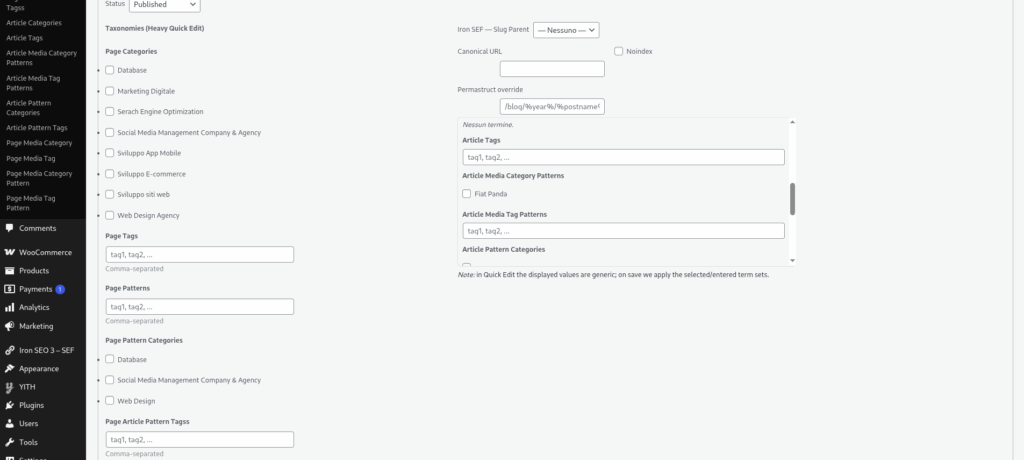Screen dimensions: 1024x460
Task: Click the YITH logo icon
Action: pos(9,387)
